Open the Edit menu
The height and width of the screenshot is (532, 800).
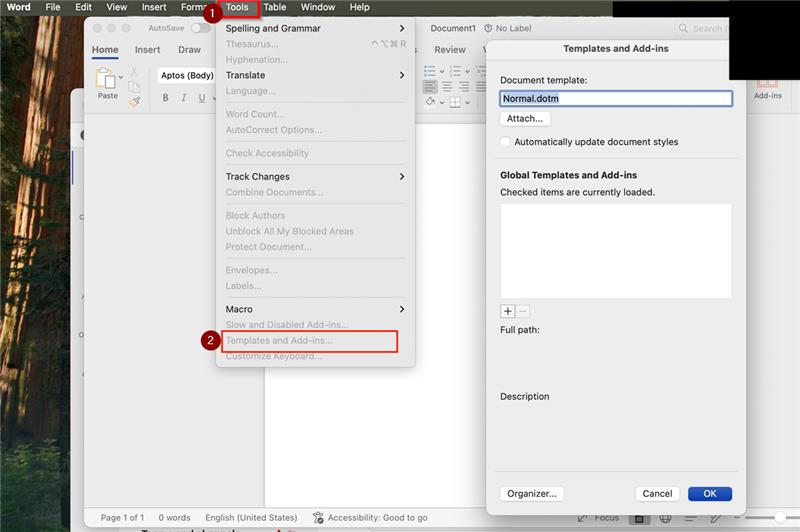pyautogui.click(x=83, y=8)
